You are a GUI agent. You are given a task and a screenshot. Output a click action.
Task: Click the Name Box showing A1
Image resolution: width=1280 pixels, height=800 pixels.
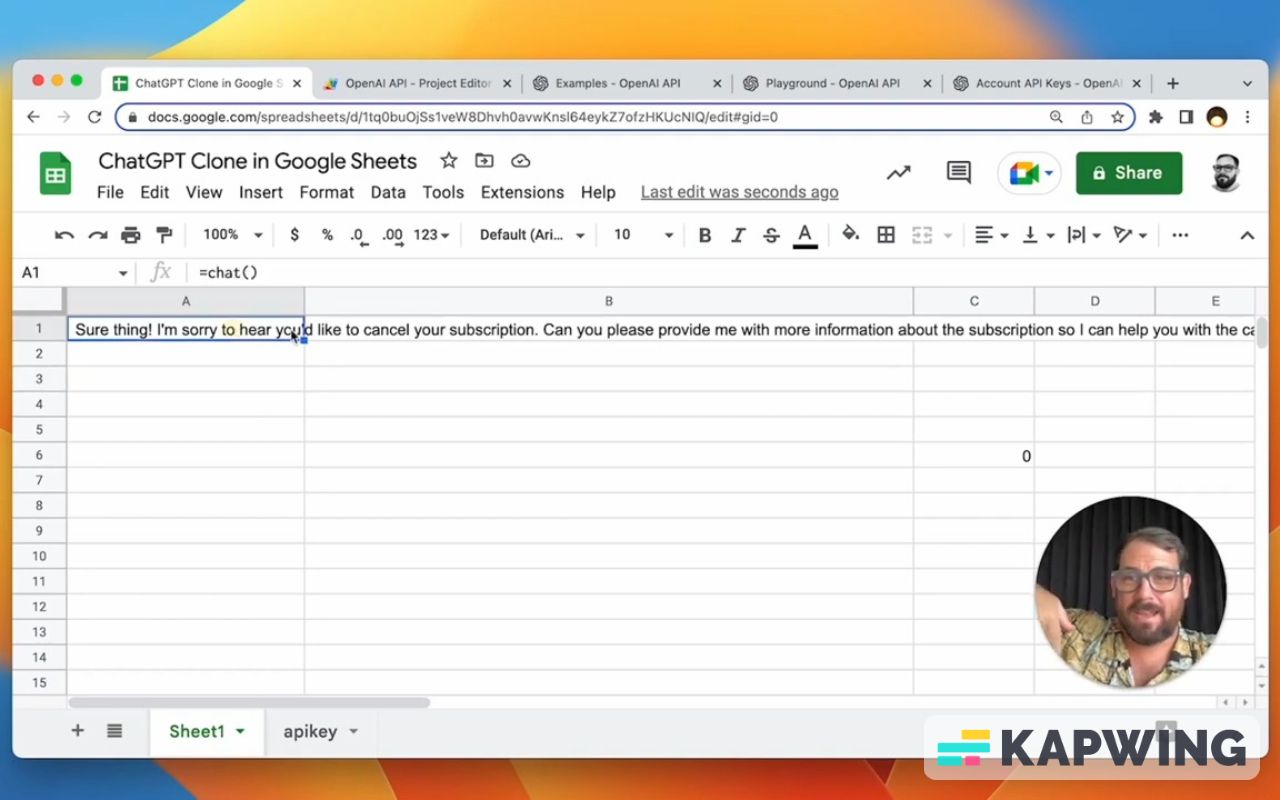point(75,272)
